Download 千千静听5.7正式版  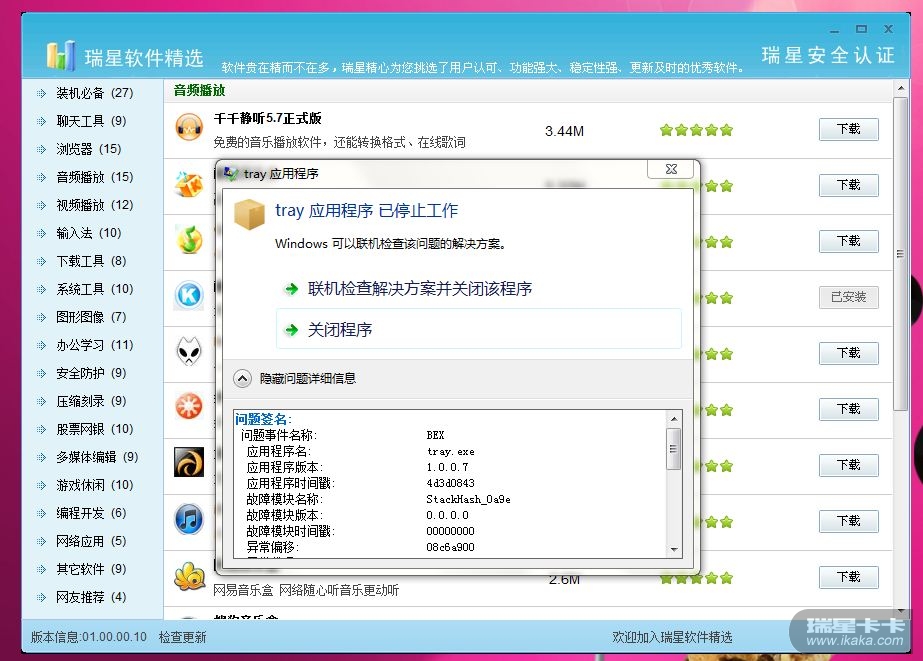click(x=848, y=129)
